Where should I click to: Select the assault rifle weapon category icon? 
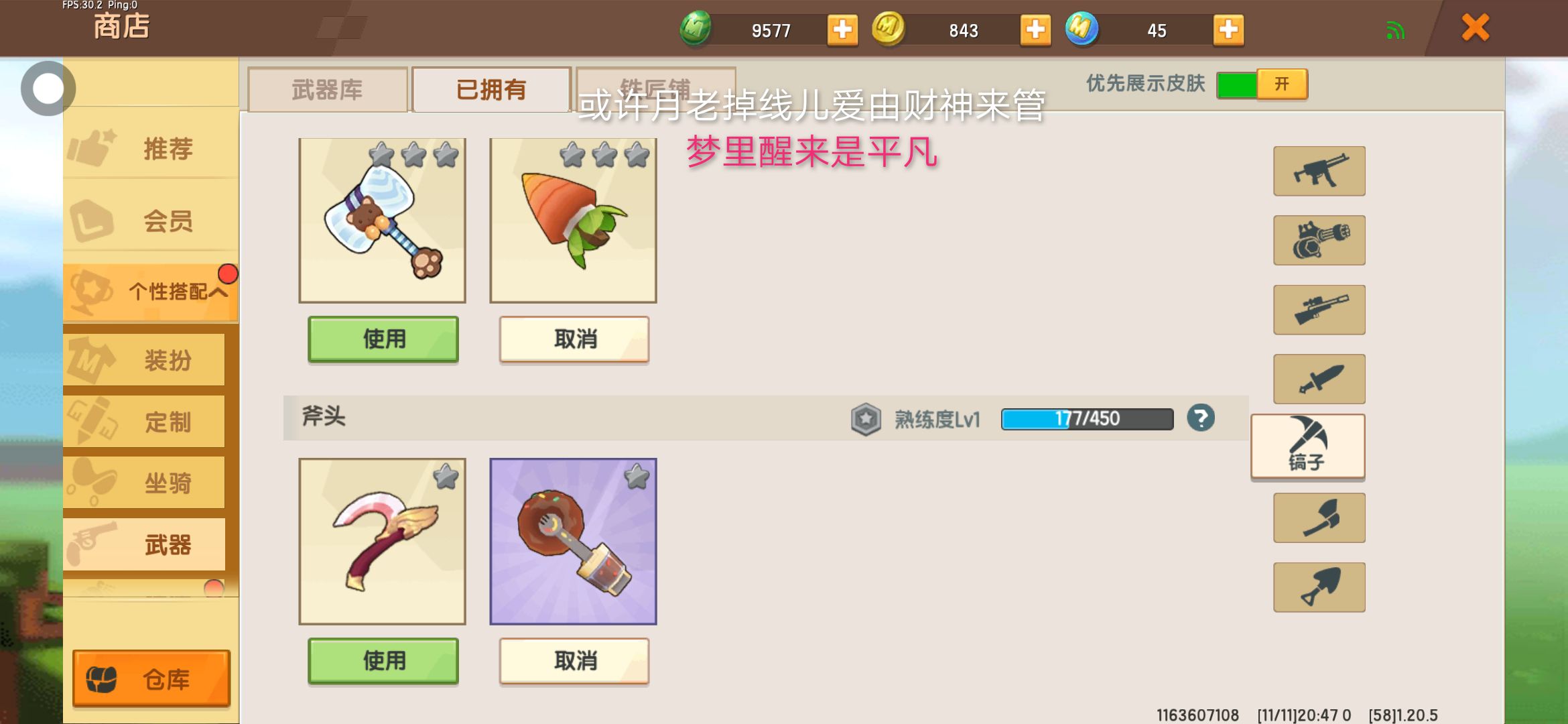[1319, 171]
